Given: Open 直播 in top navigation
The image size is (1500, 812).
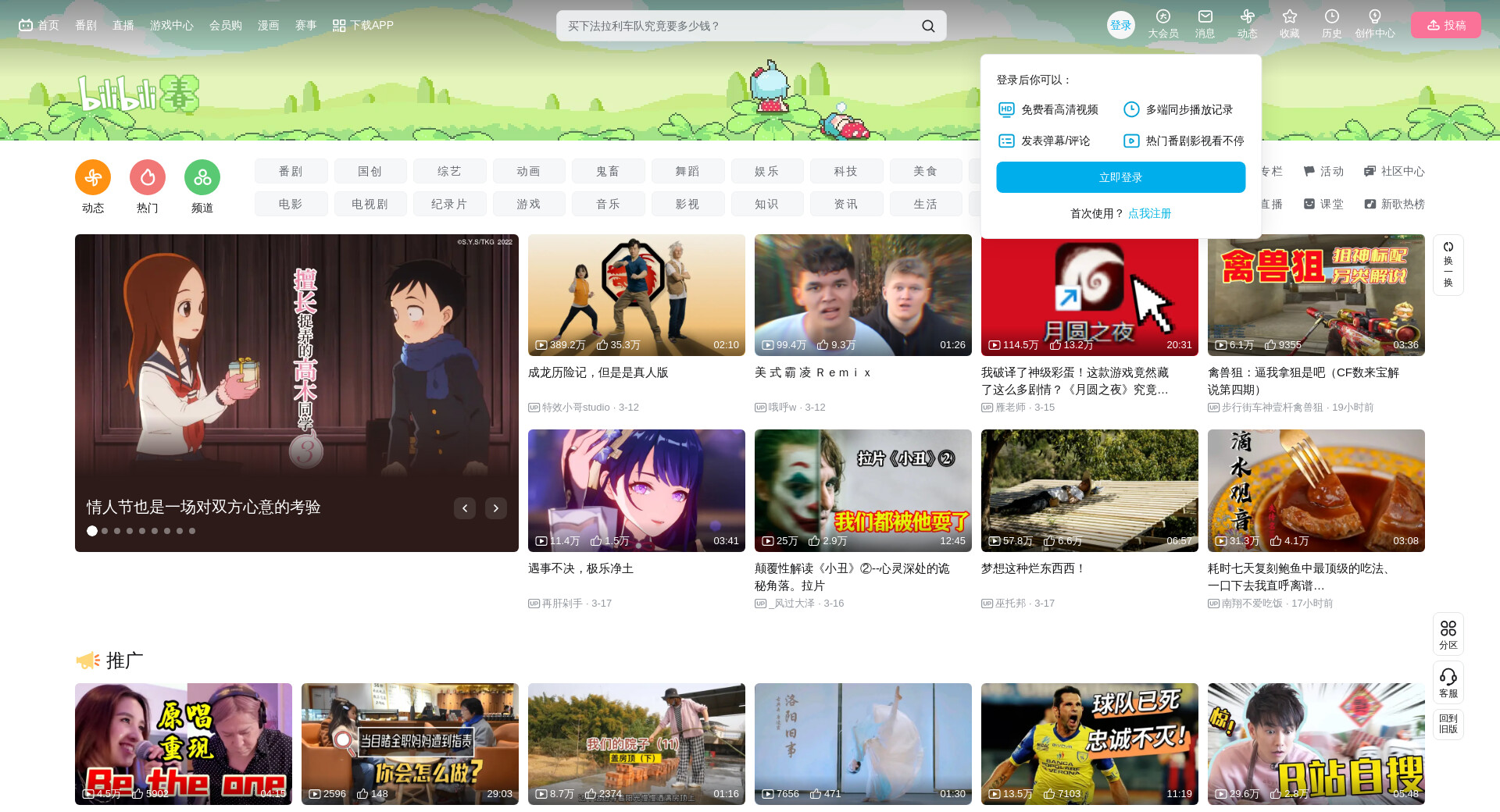Looking at the screenshot, I should [123, 25].
